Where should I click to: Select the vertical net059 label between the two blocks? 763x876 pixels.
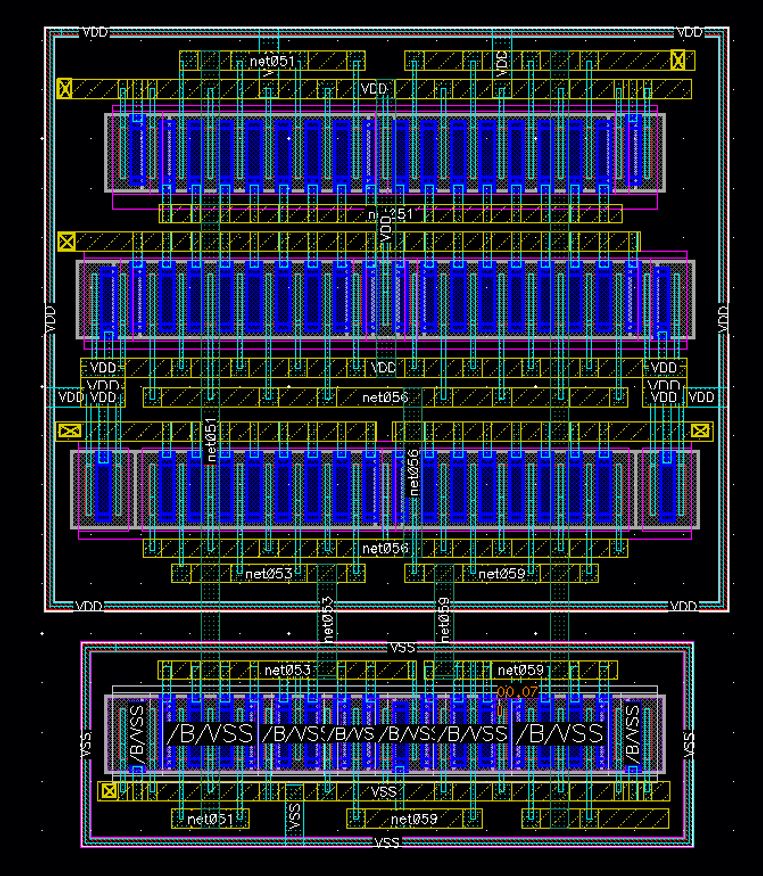(x=444, y=619)
